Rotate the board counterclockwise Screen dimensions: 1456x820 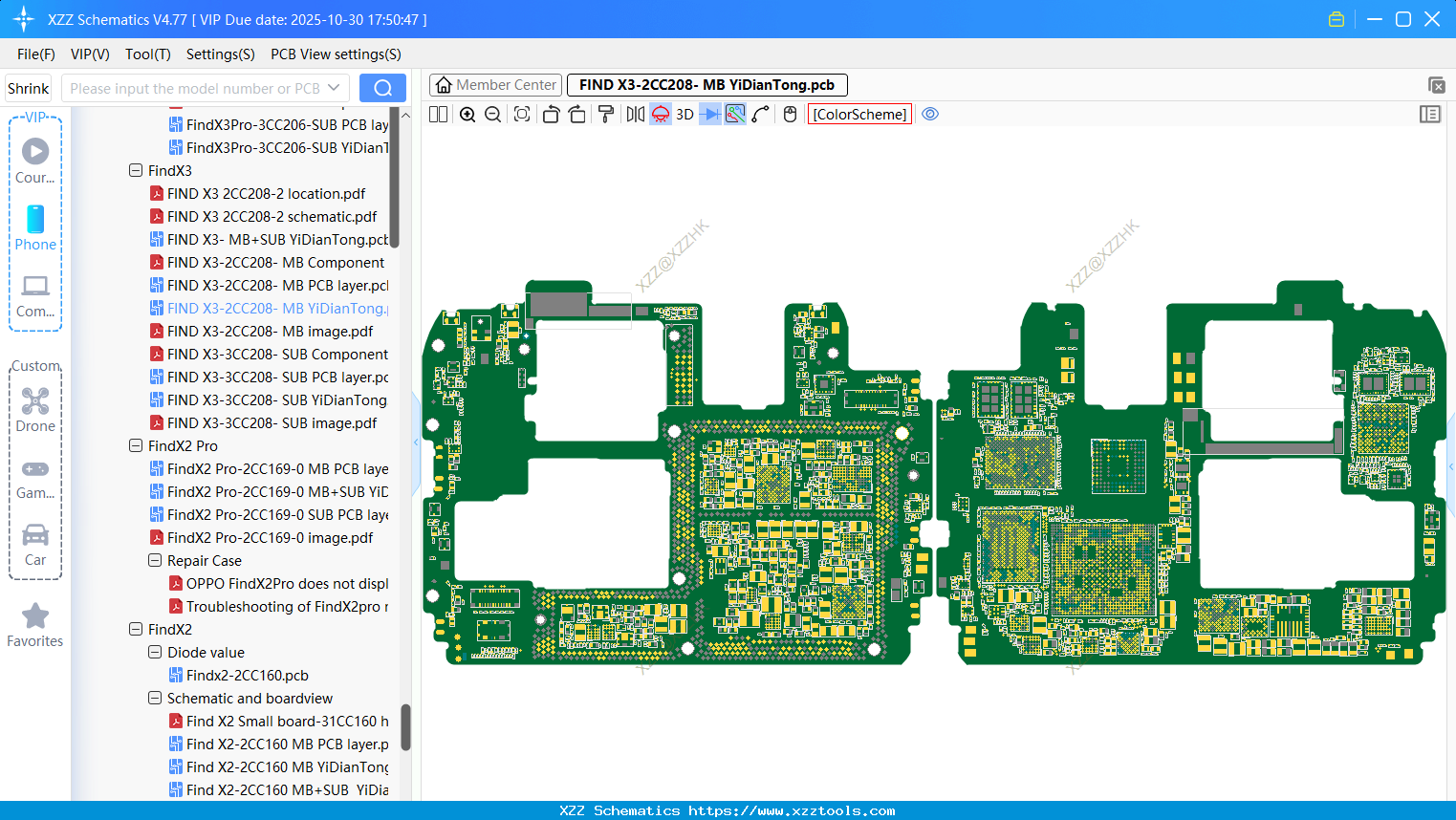551,115
